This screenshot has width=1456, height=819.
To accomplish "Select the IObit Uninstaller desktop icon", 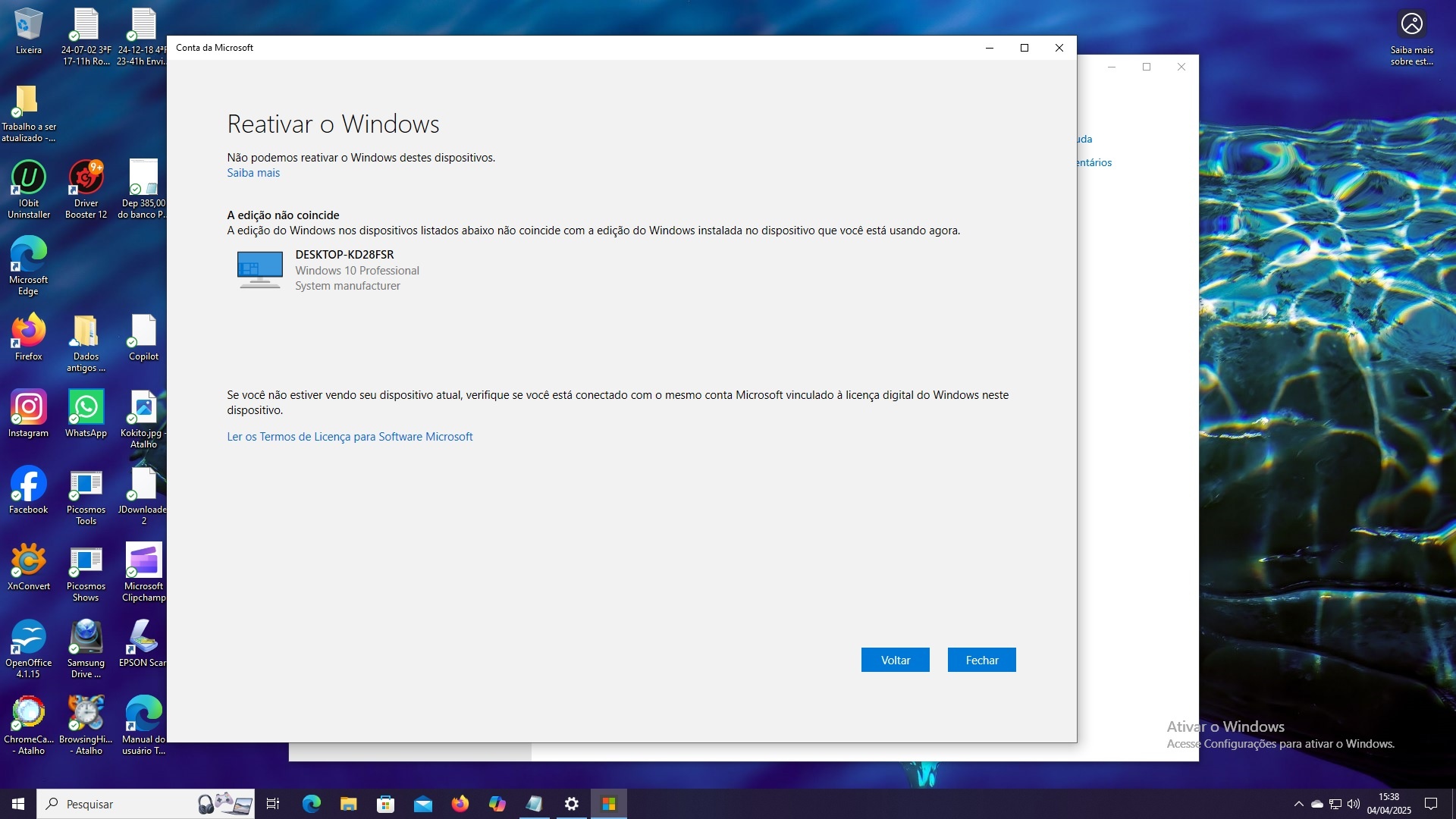I will pos(29,190).
